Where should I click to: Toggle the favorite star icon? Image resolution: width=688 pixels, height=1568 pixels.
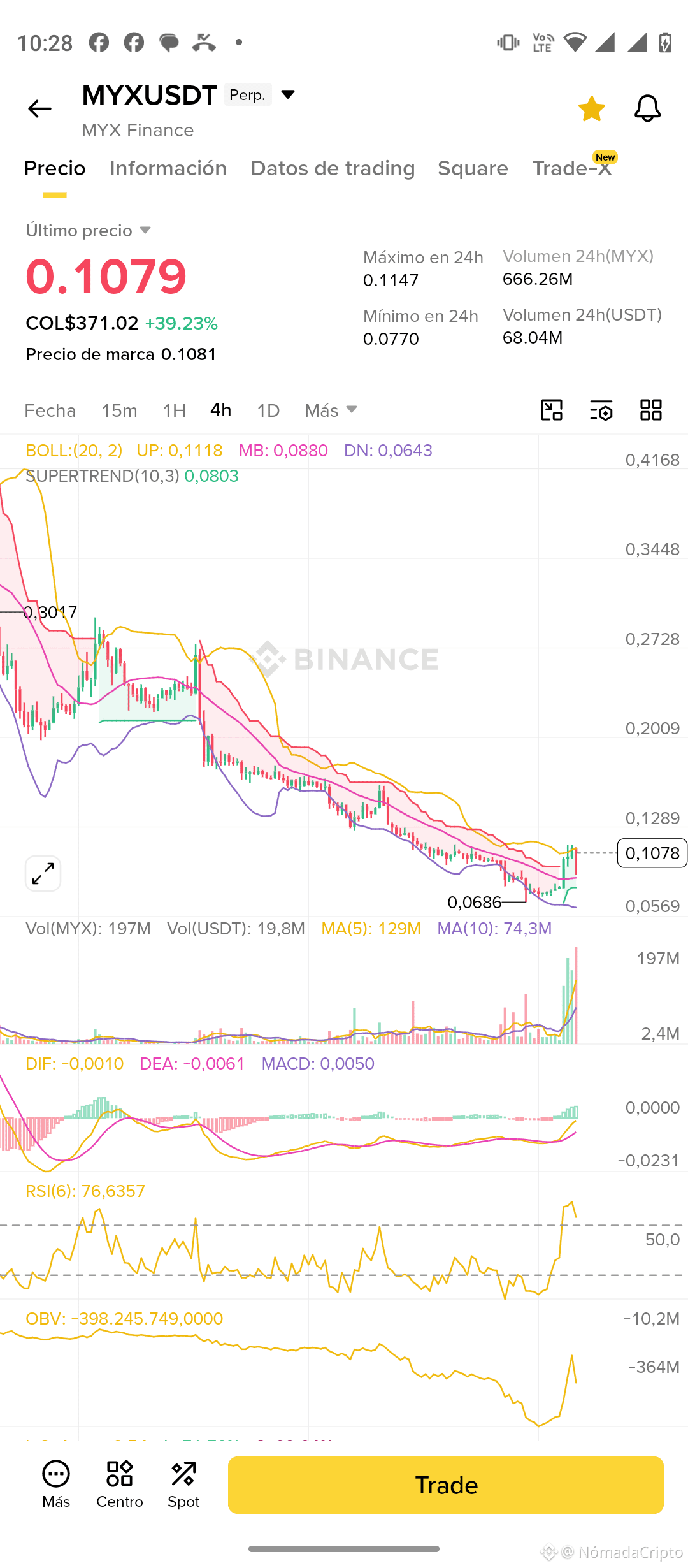(592, 108)
